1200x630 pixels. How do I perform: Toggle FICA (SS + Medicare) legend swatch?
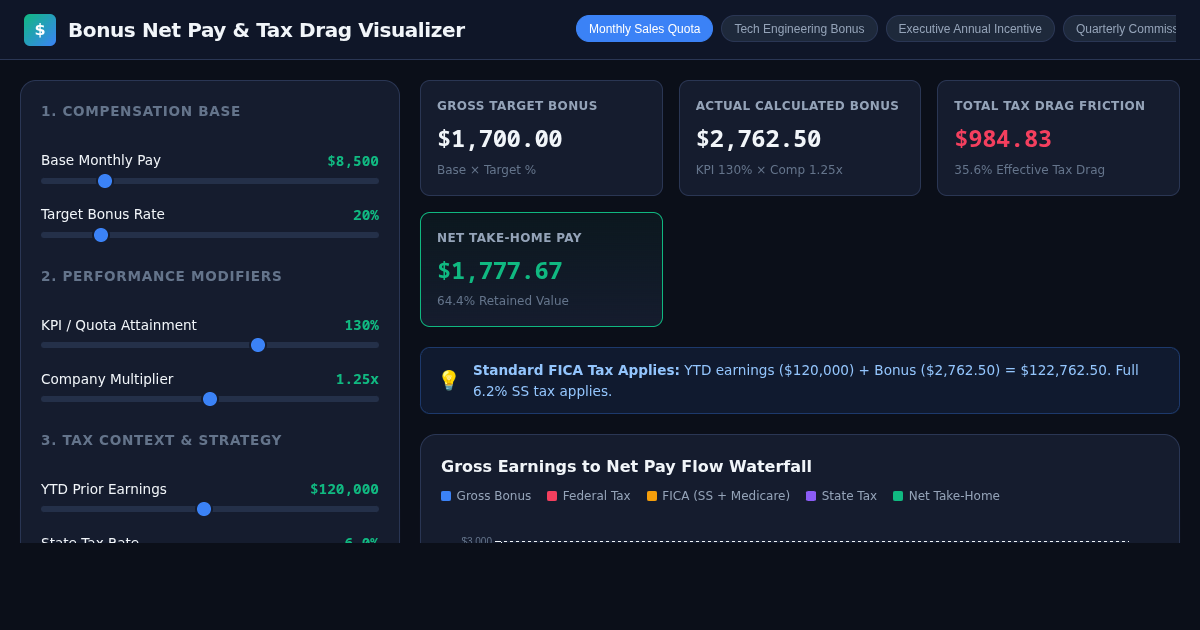(652, 496)
